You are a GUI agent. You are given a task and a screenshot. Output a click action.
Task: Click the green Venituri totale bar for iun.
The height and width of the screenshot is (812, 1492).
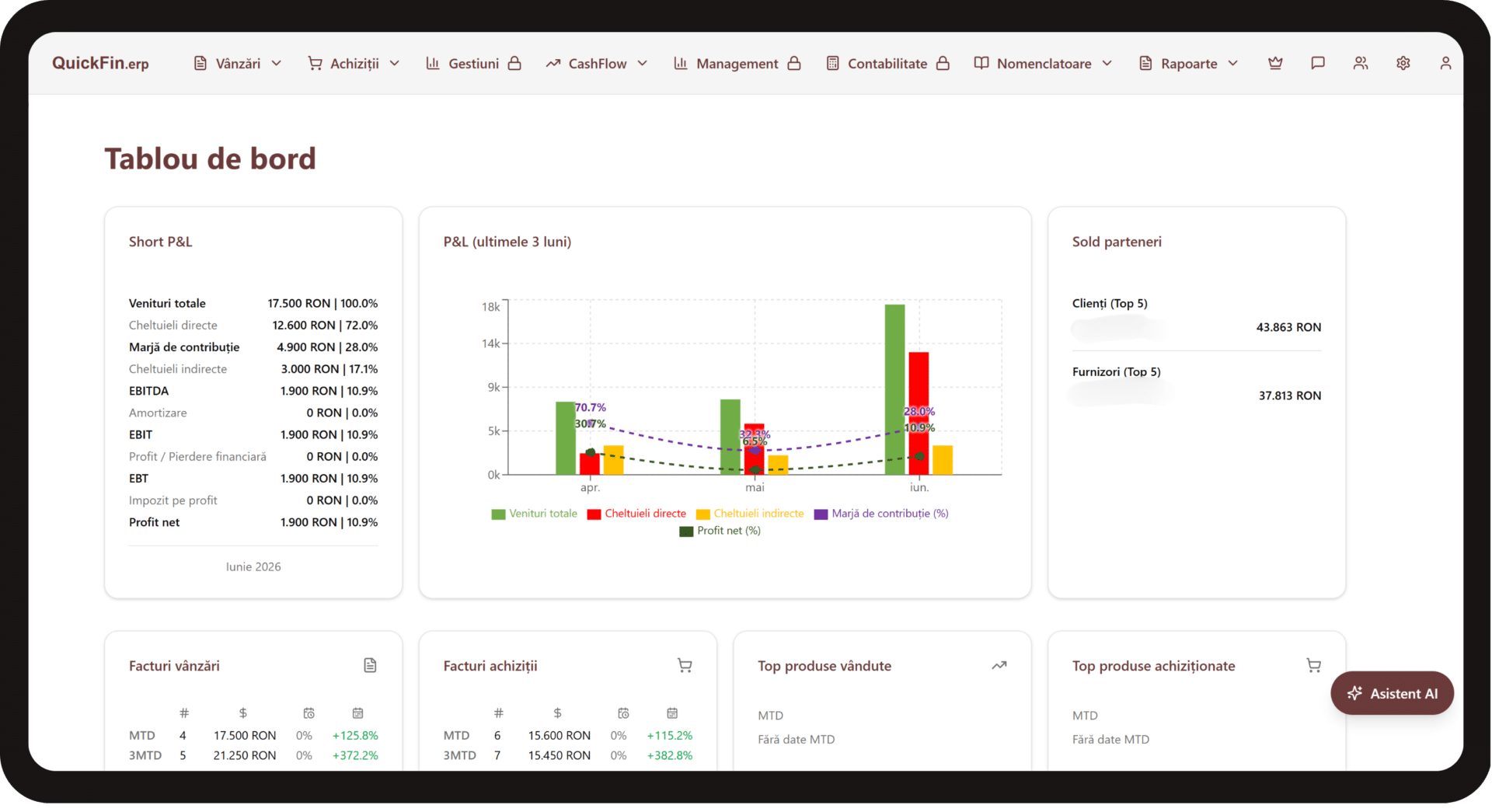click(894, 389)
